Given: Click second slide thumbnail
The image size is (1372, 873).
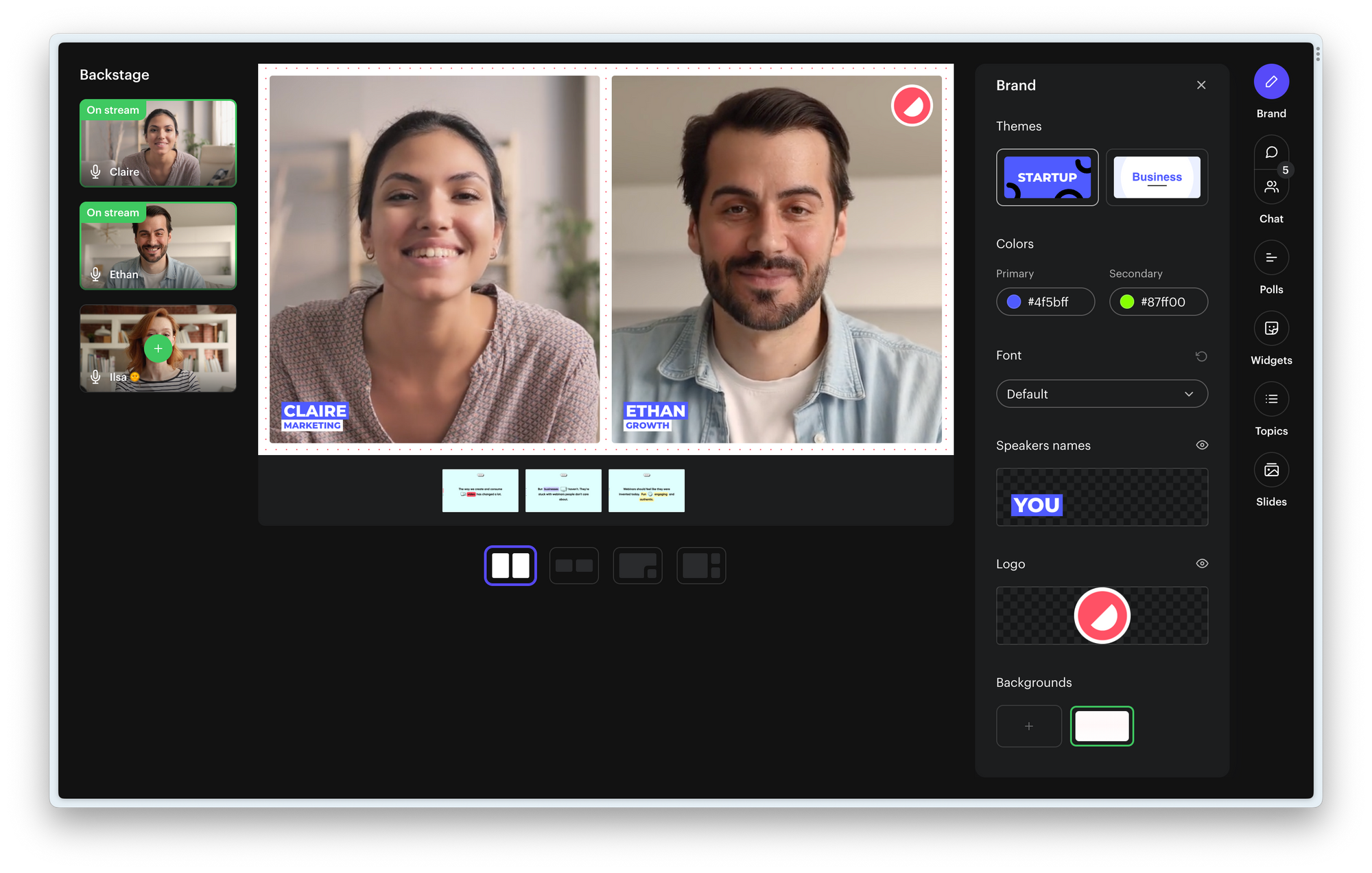Looking at the screenshot, I should [563, 489].
